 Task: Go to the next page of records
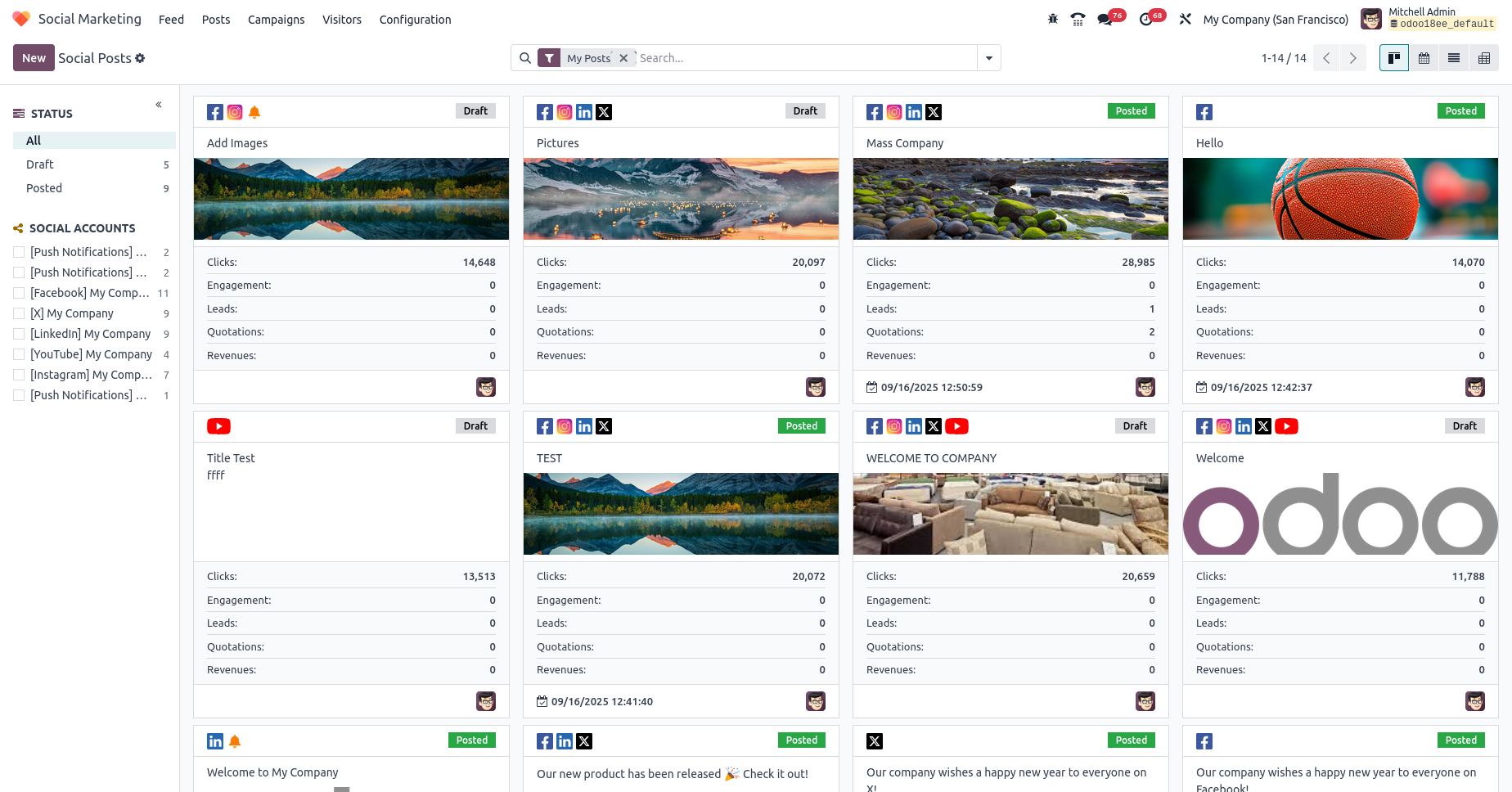[x=1353, y=58]
